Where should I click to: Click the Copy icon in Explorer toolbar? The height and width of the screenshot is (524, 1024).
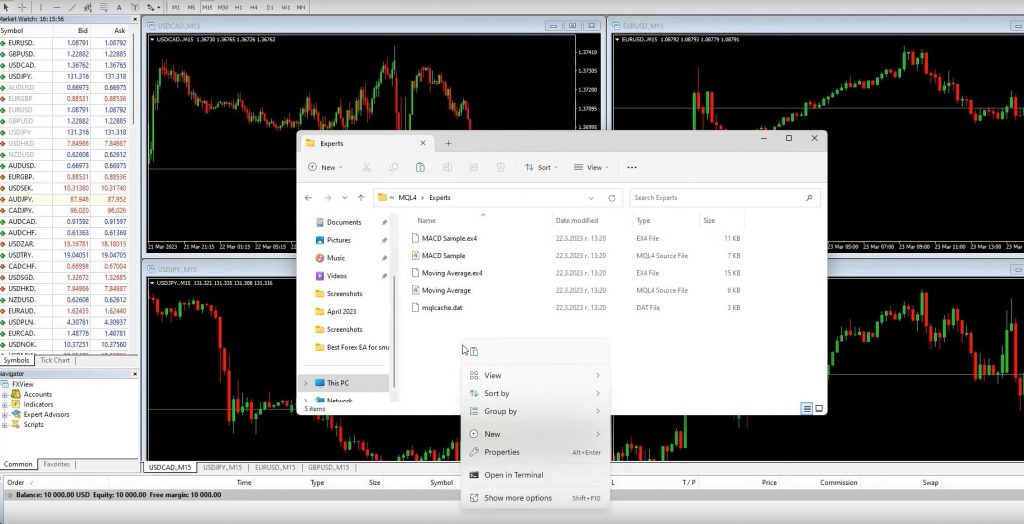tap(393, 167)
